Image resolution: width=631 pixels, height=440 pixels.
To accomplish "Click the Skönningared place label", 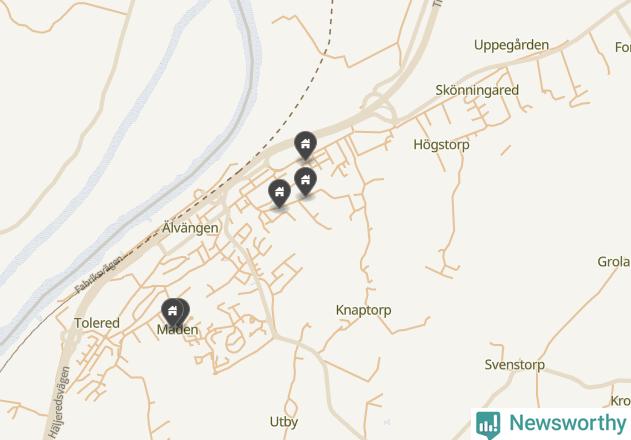I will [477, 90].
